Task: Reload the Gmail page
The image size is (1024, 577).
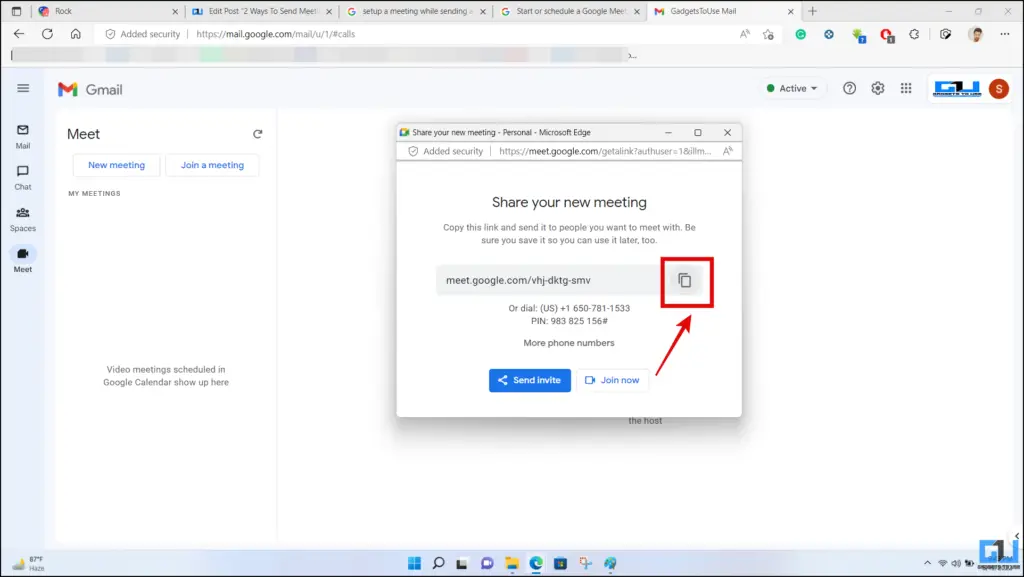Action: [47, 34]
